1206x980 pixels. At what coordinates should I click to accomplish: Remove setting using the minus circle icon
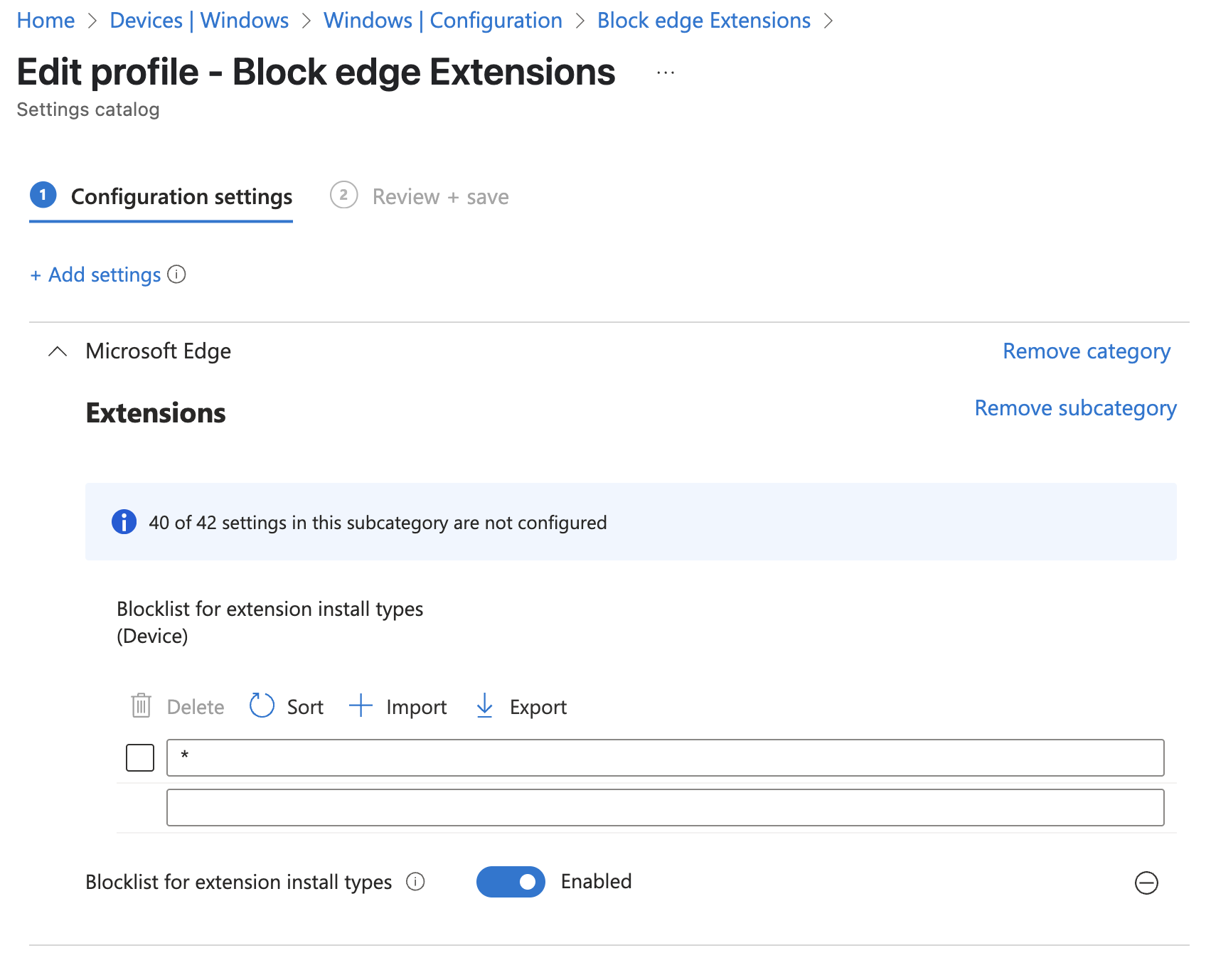tap(1146, 883)
